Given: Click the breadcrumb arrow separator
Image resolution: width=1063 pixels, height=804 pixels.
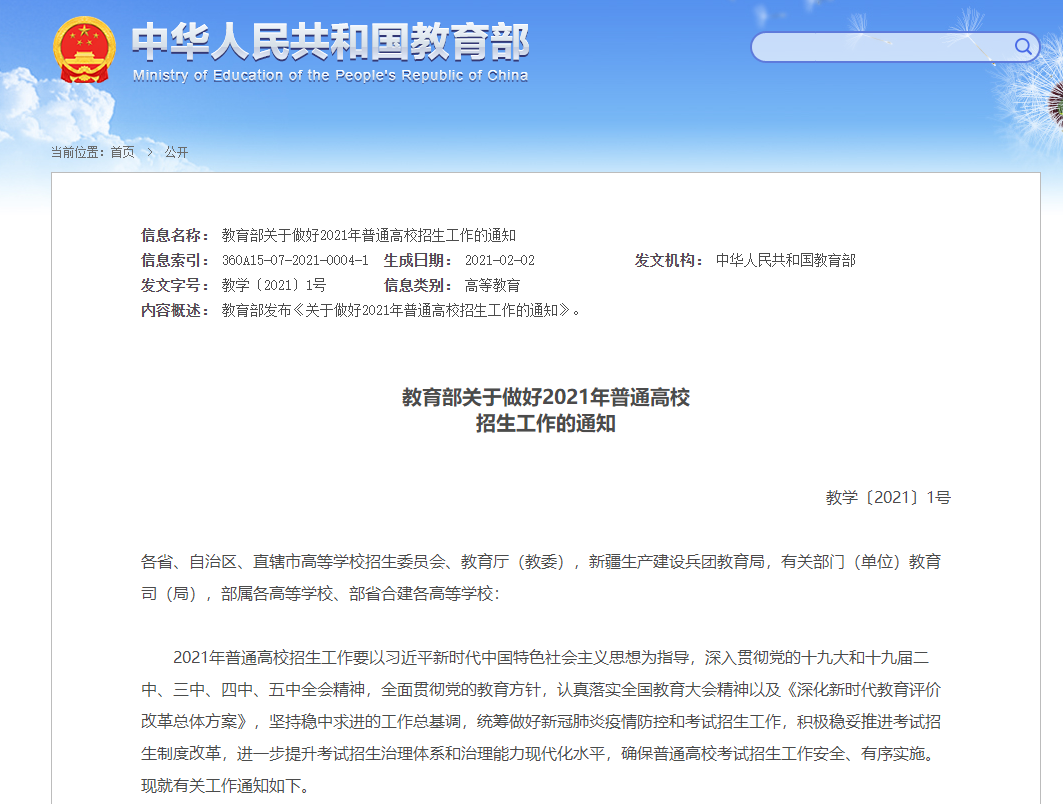Looking at the screenshot, I should [150, 152].
